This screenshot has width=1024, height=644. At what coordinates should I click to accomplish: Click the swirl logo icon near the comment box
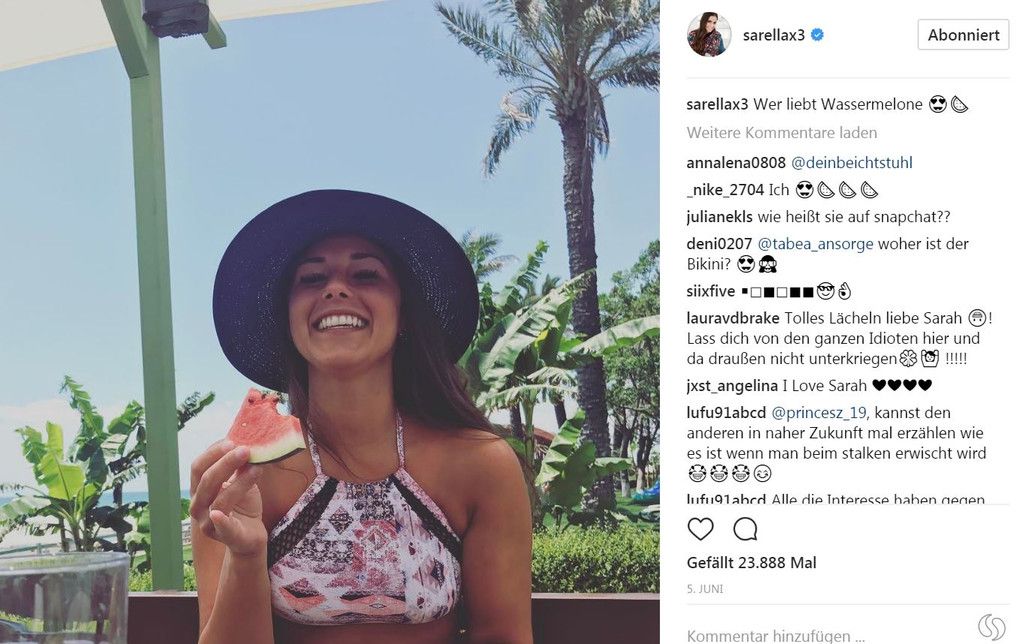(991, 628)
